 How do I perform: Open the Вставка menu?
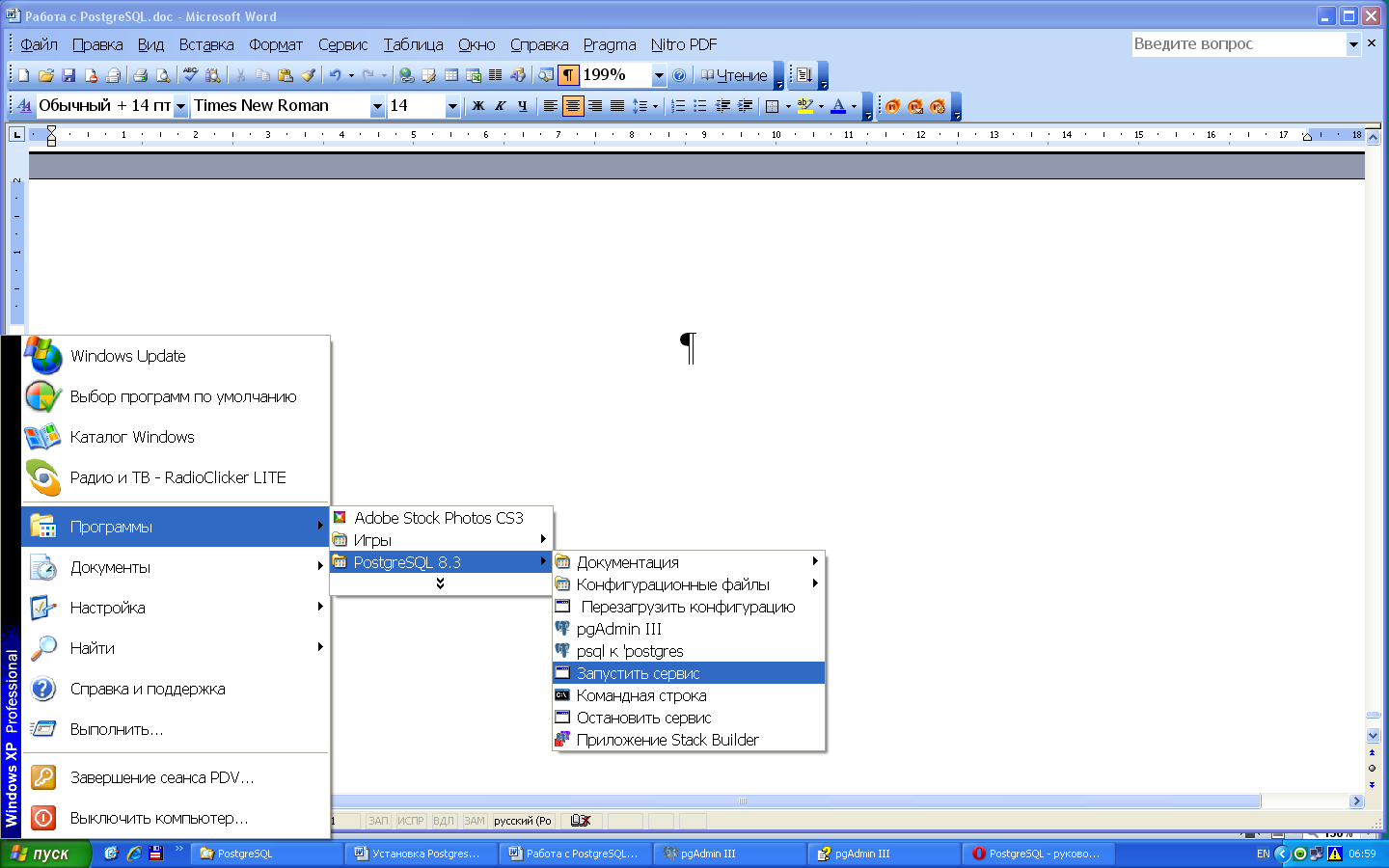tap(206, 44)
